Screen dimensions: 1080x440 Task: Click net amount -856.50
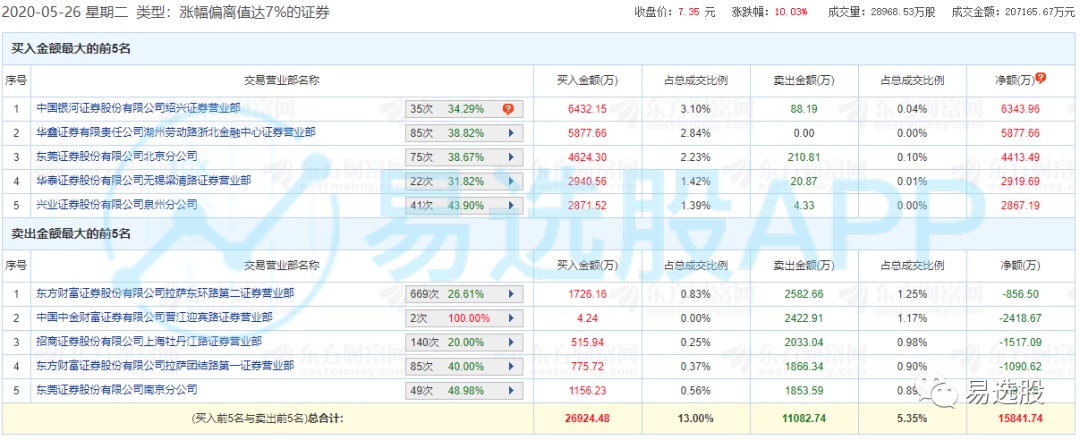click(1020, 294)
